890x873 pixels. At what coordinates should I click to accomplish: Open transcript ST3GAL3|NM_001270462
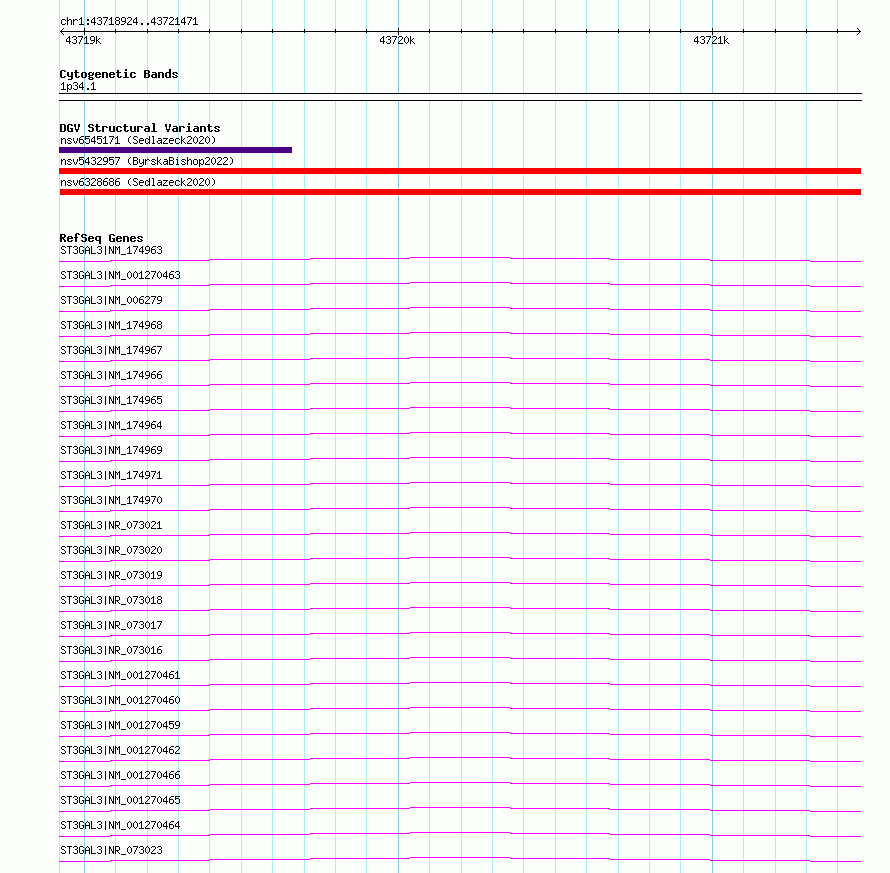(x=120, y=750)
